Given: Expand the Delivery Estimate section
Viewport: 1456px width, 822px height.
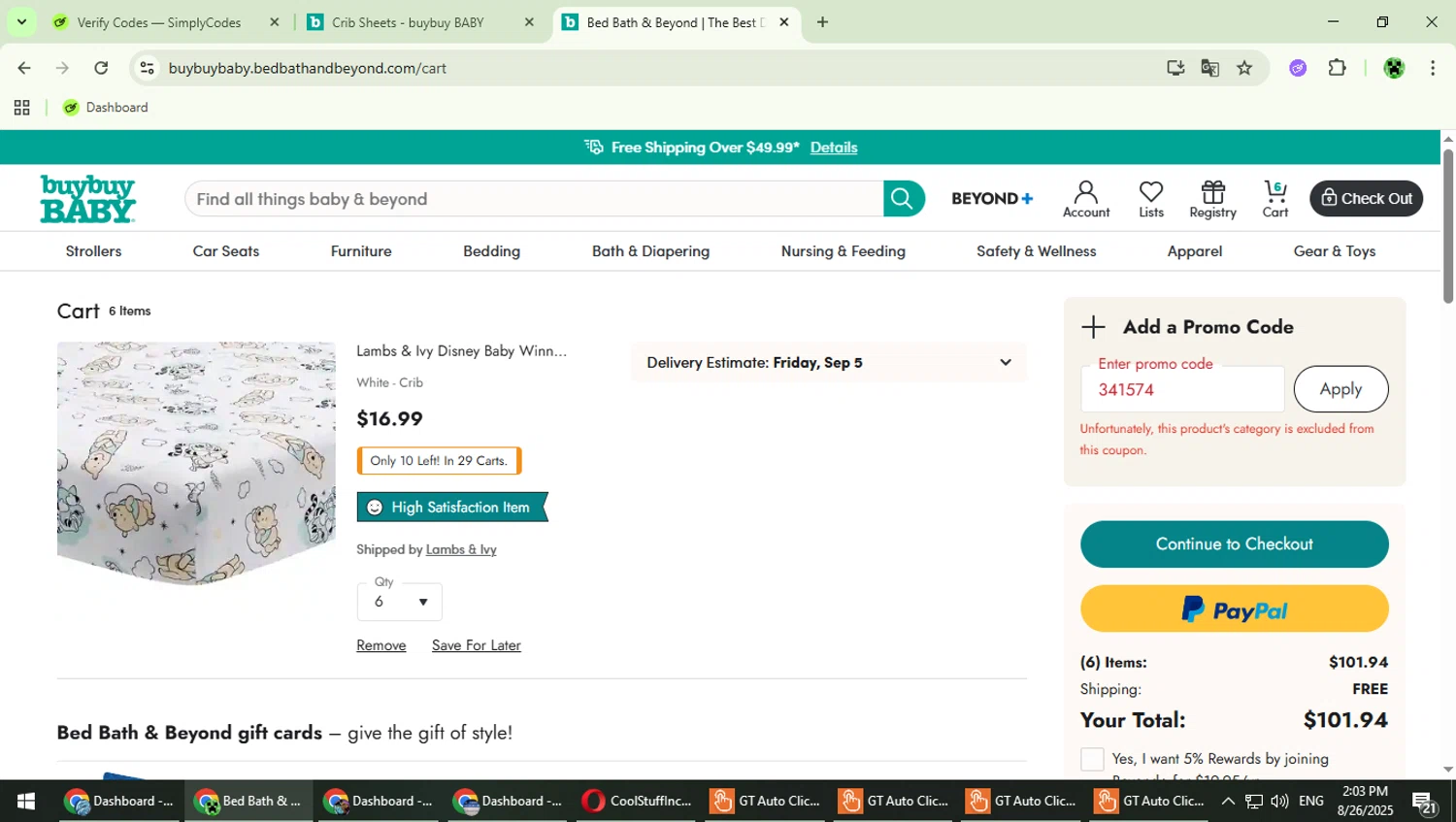Looking at the screenshot, I should (828, 363).
